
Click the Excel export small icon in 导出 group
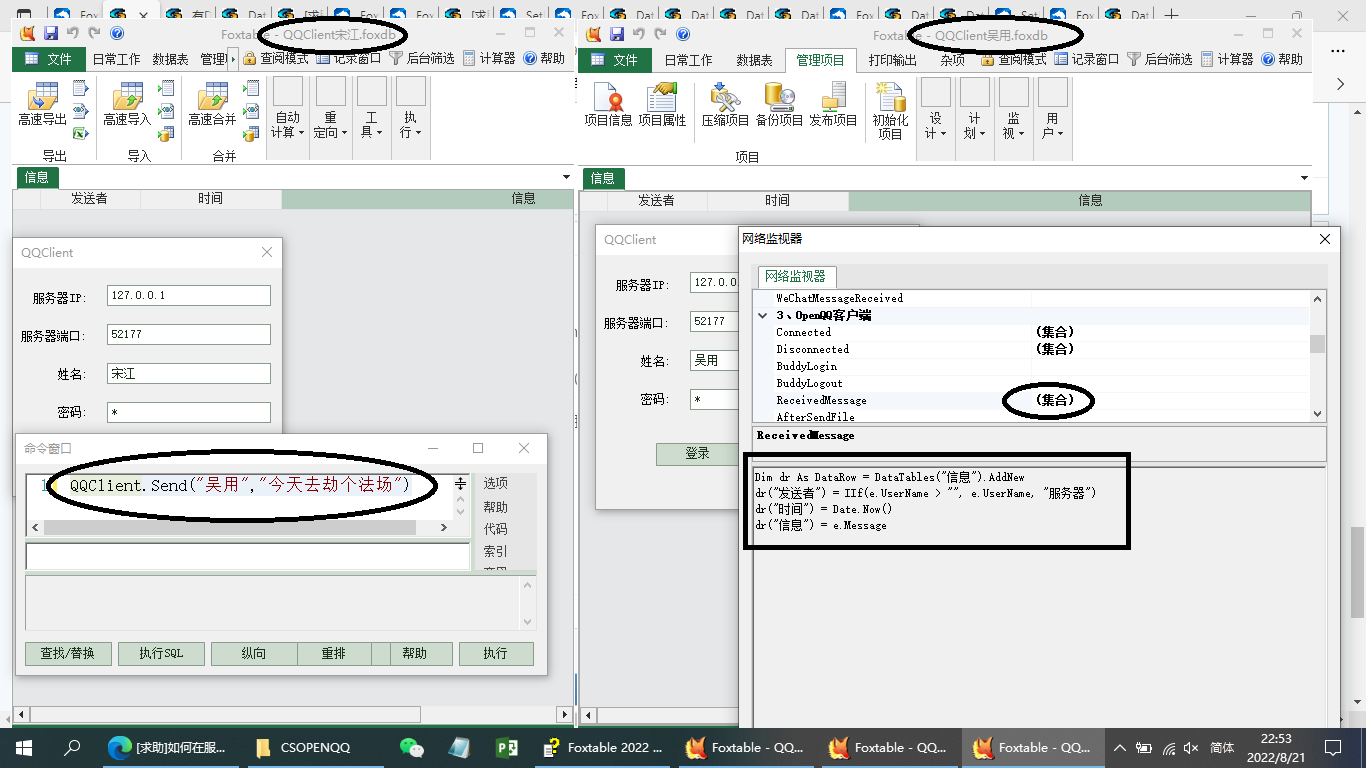click(81, 133)
